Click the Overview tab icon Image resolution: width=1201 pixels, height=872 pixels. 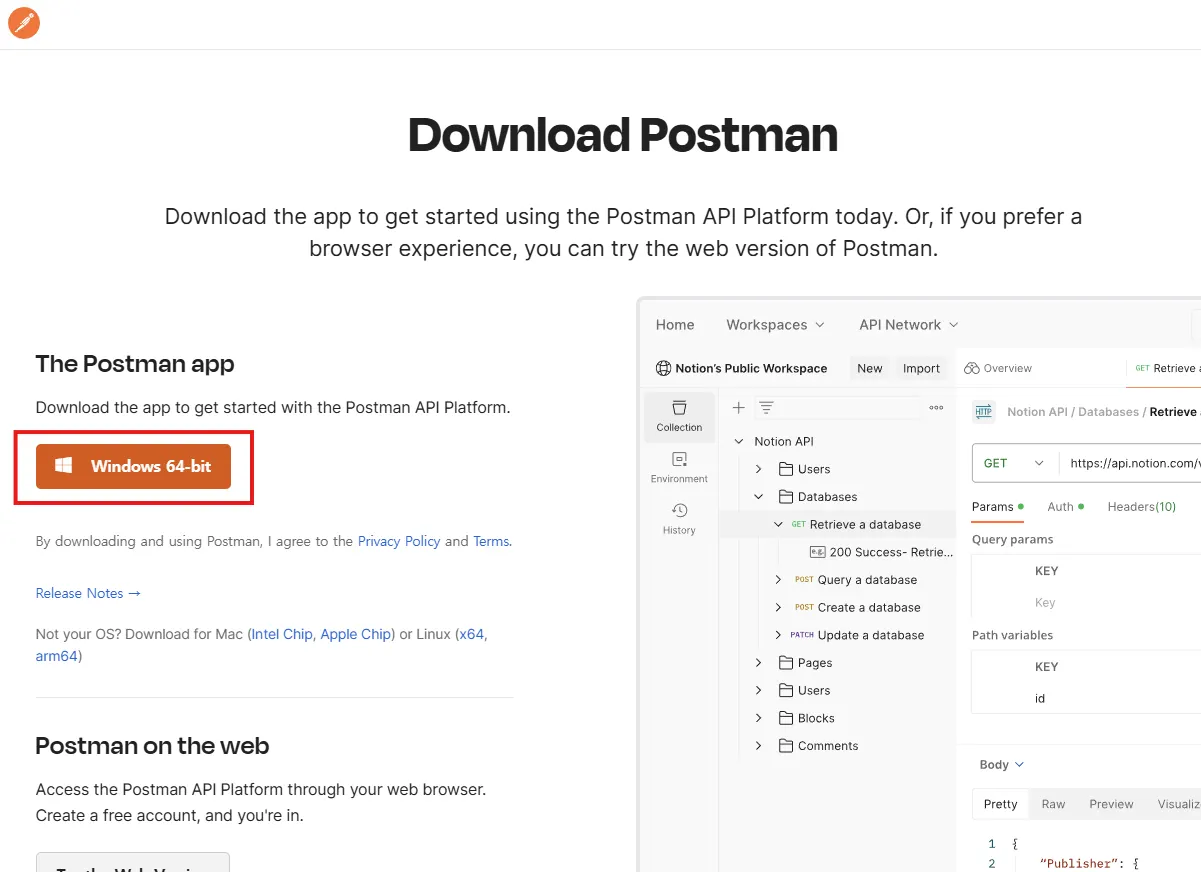point(971,368)
